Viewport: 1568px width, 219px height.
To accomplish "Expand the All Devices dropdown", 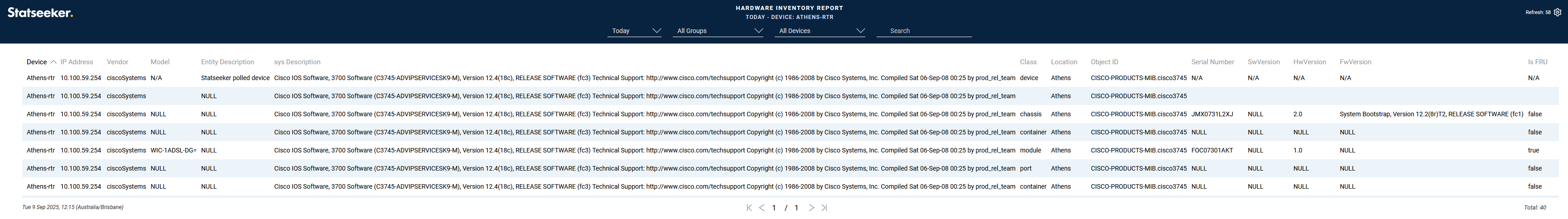I will tap(820, 31).
